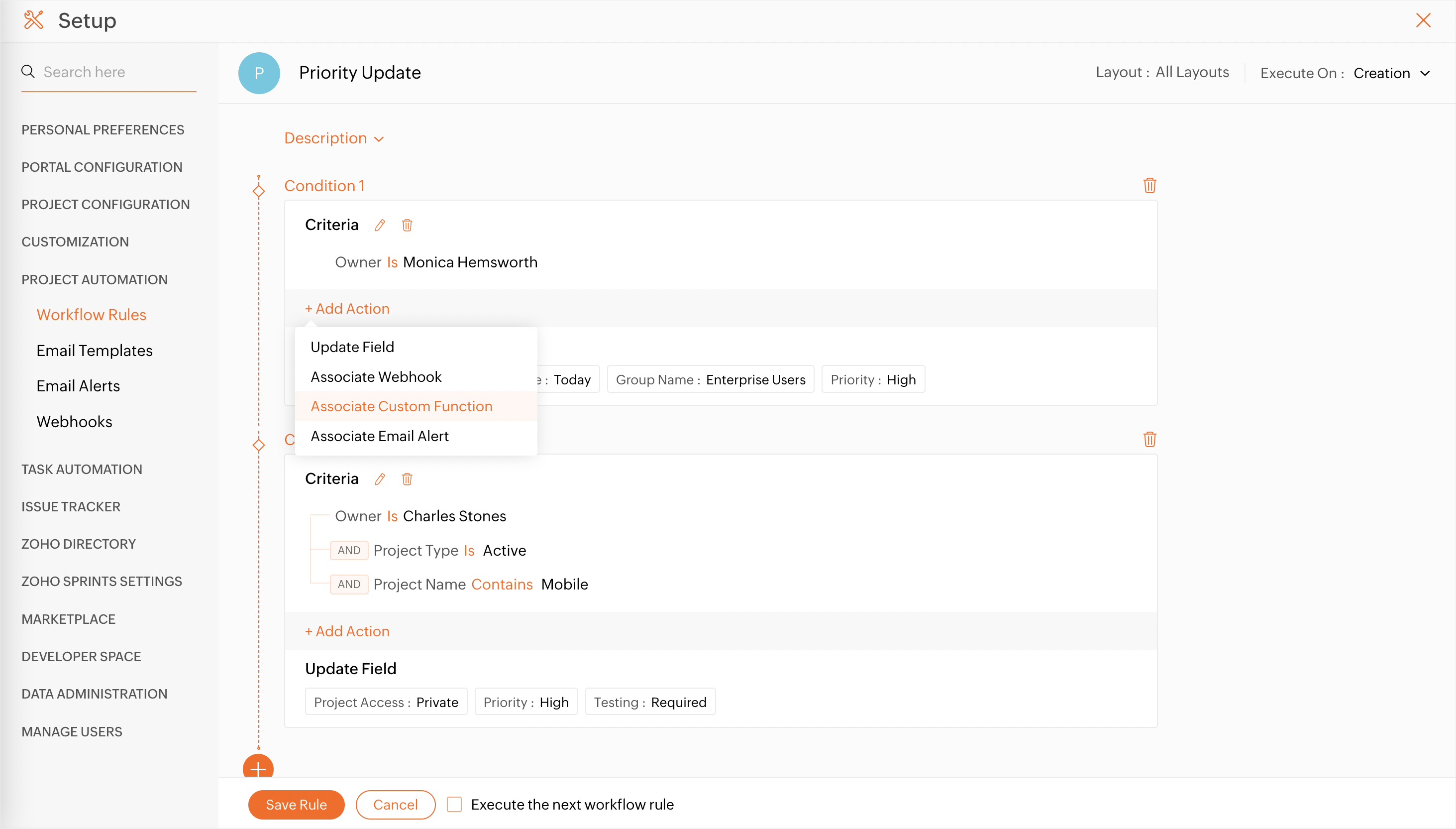Click Testing Required chip
The image size is (1456, 829).
pyautogui.click(x=650, y=702)
